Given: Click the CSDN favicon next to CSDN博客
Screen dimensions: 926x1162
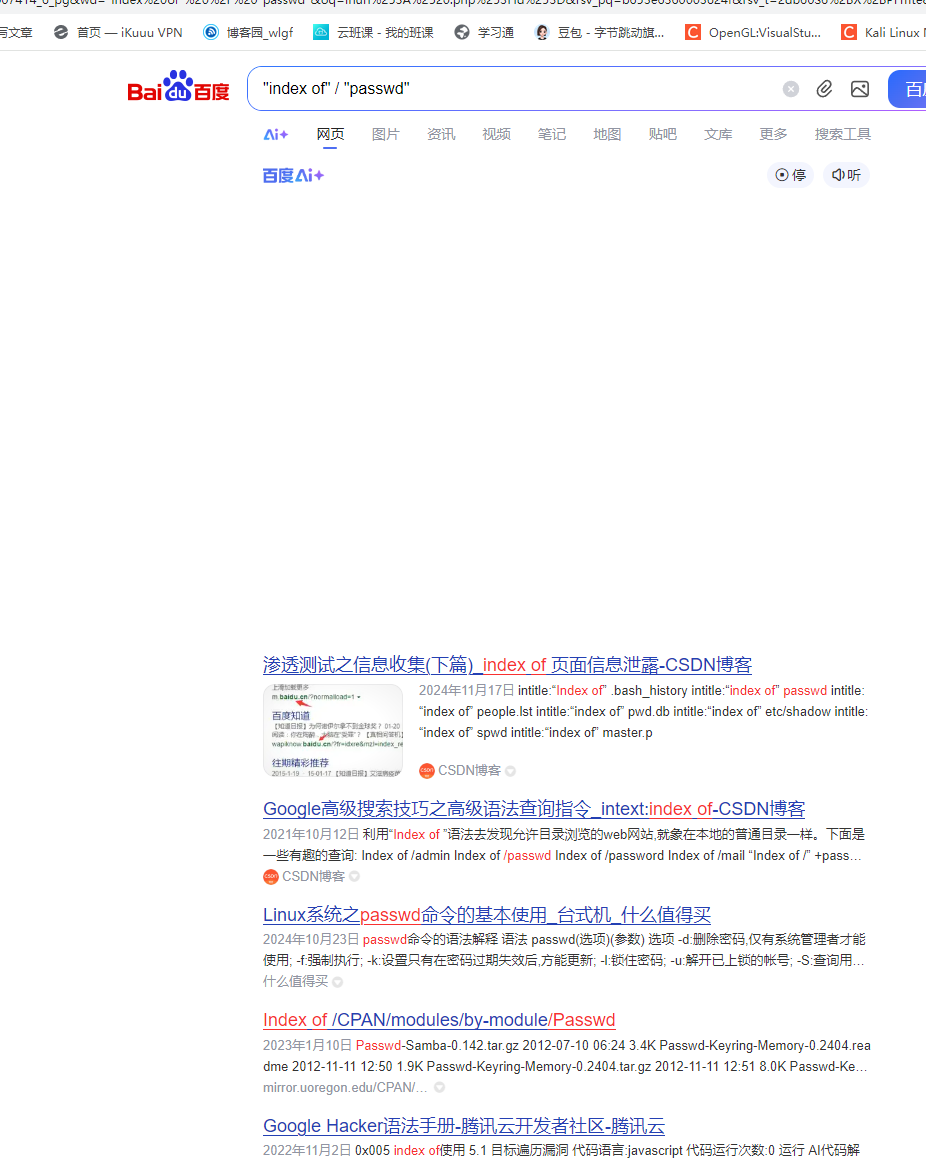Looking at the screenshot, I should coord(424,770).
